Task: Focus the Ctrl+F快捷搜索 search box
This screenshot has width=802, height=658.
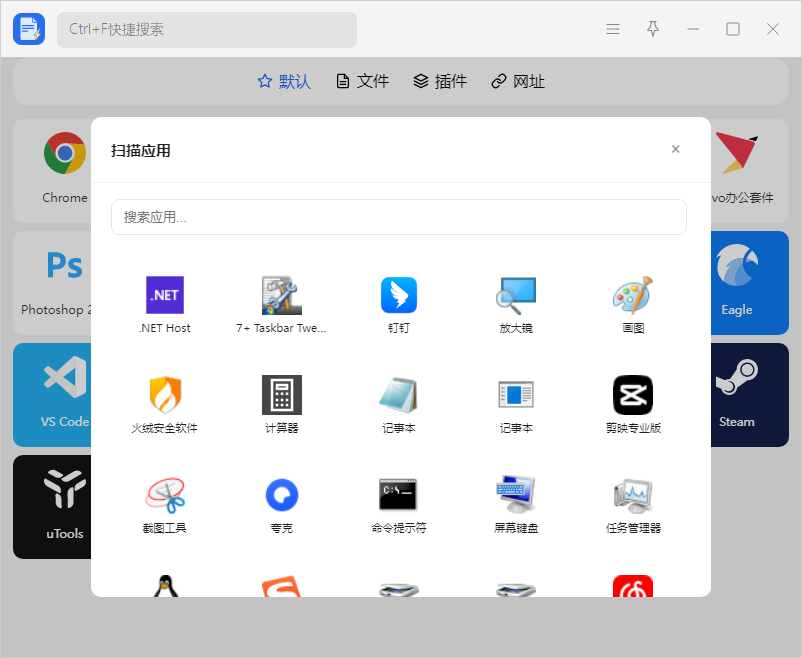Action: click(x=207, y=30)
